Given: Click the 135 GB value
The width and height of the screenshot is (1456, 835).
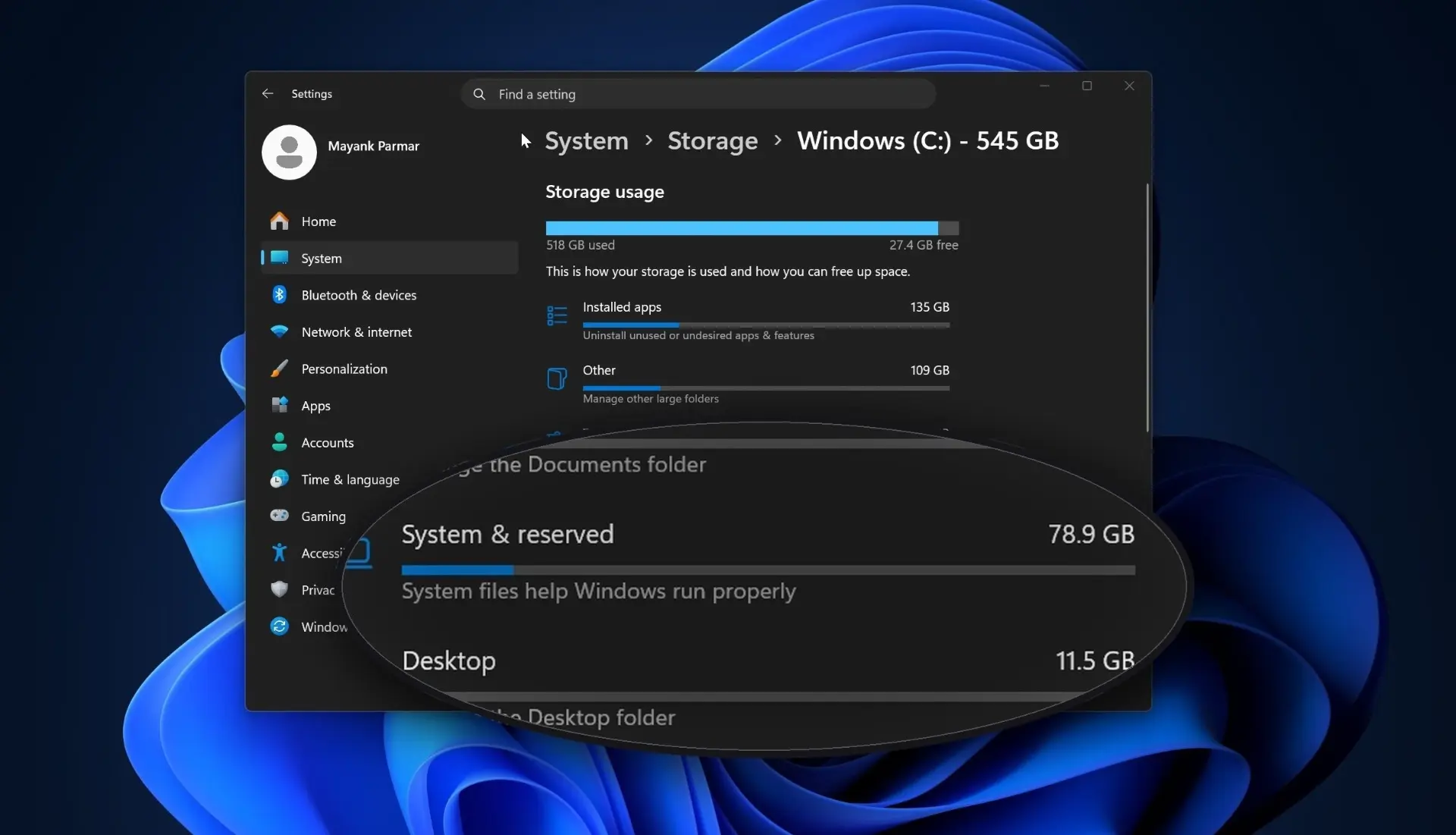Looking at the screenshot, I should pos(930,307).
